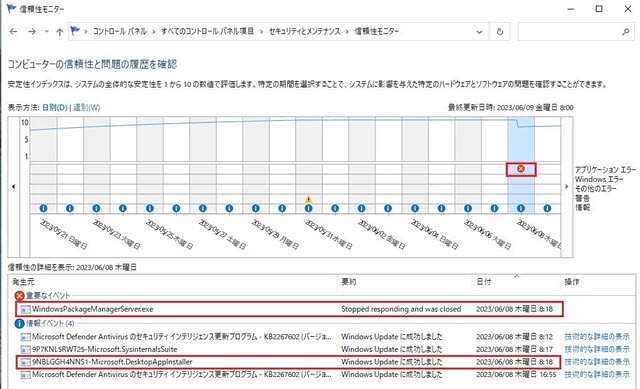The width and height of the screenshot is (640, 389).
Task: Click the information icon for 2023/05/21
Action: click(43, 208)
